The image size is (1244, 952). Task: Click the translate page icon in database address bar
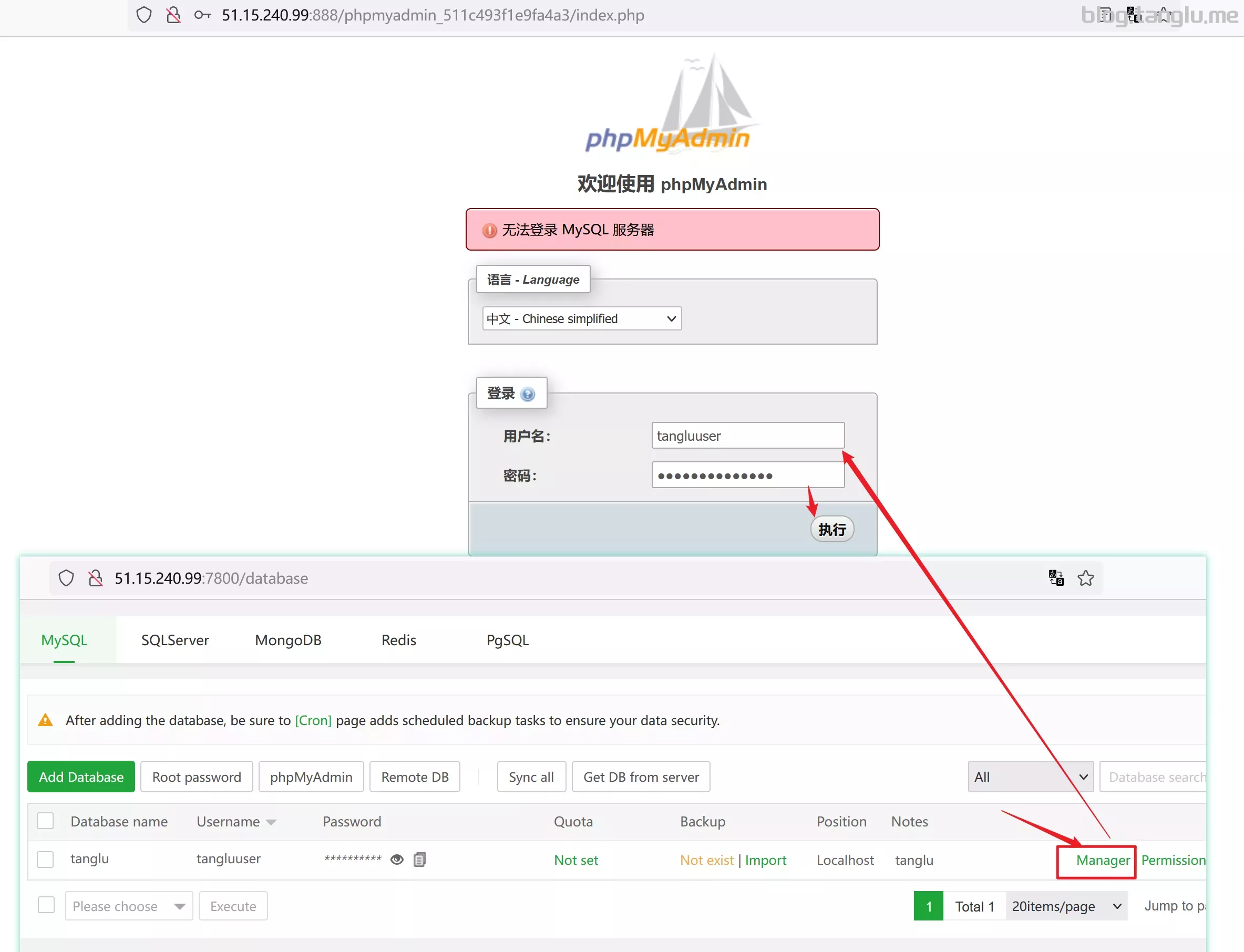click(x=1056, y=578)
